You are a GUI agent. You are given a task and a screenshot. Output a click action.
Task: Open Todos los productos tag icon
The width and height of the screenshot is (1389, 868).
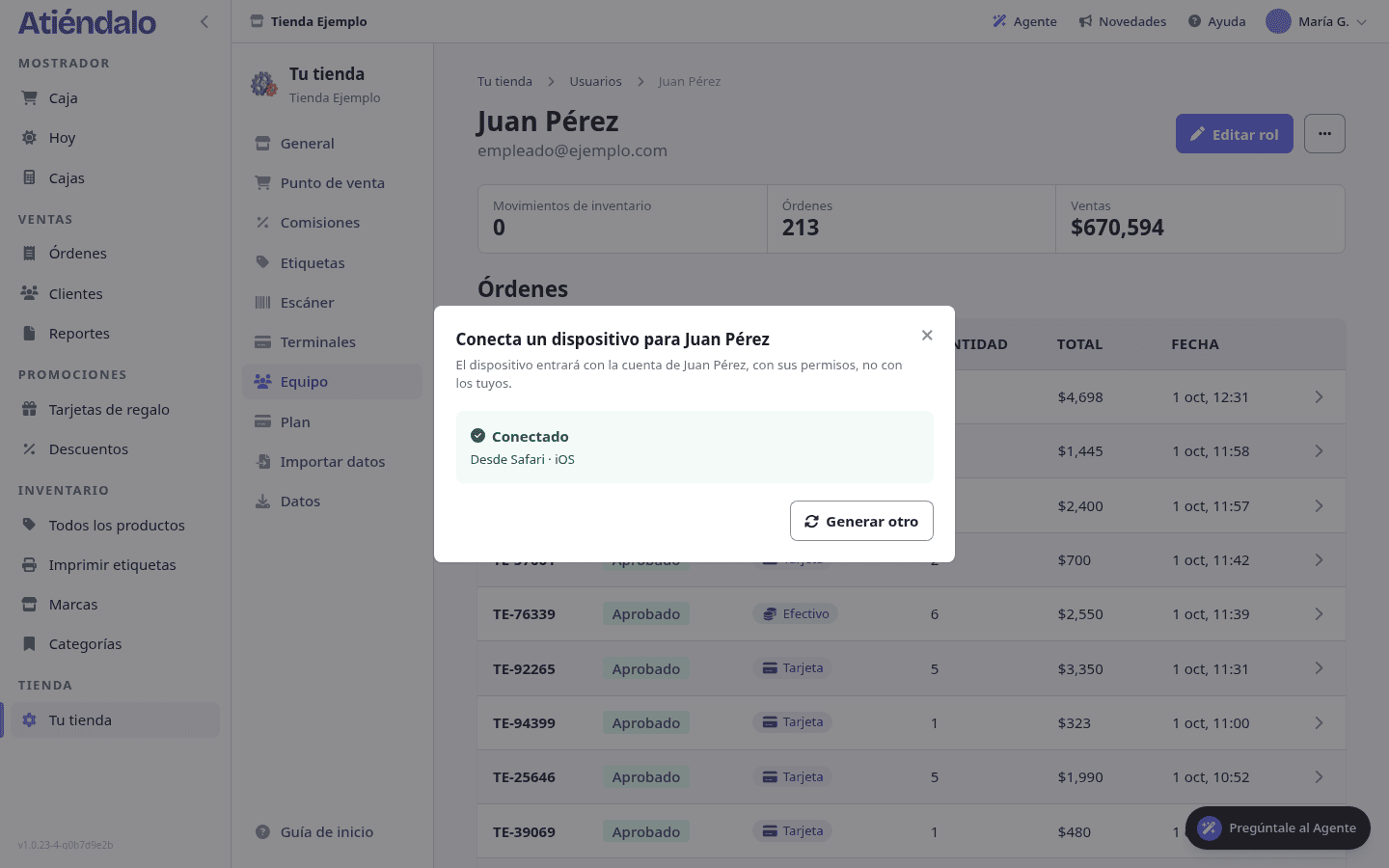tap(30, 525)
